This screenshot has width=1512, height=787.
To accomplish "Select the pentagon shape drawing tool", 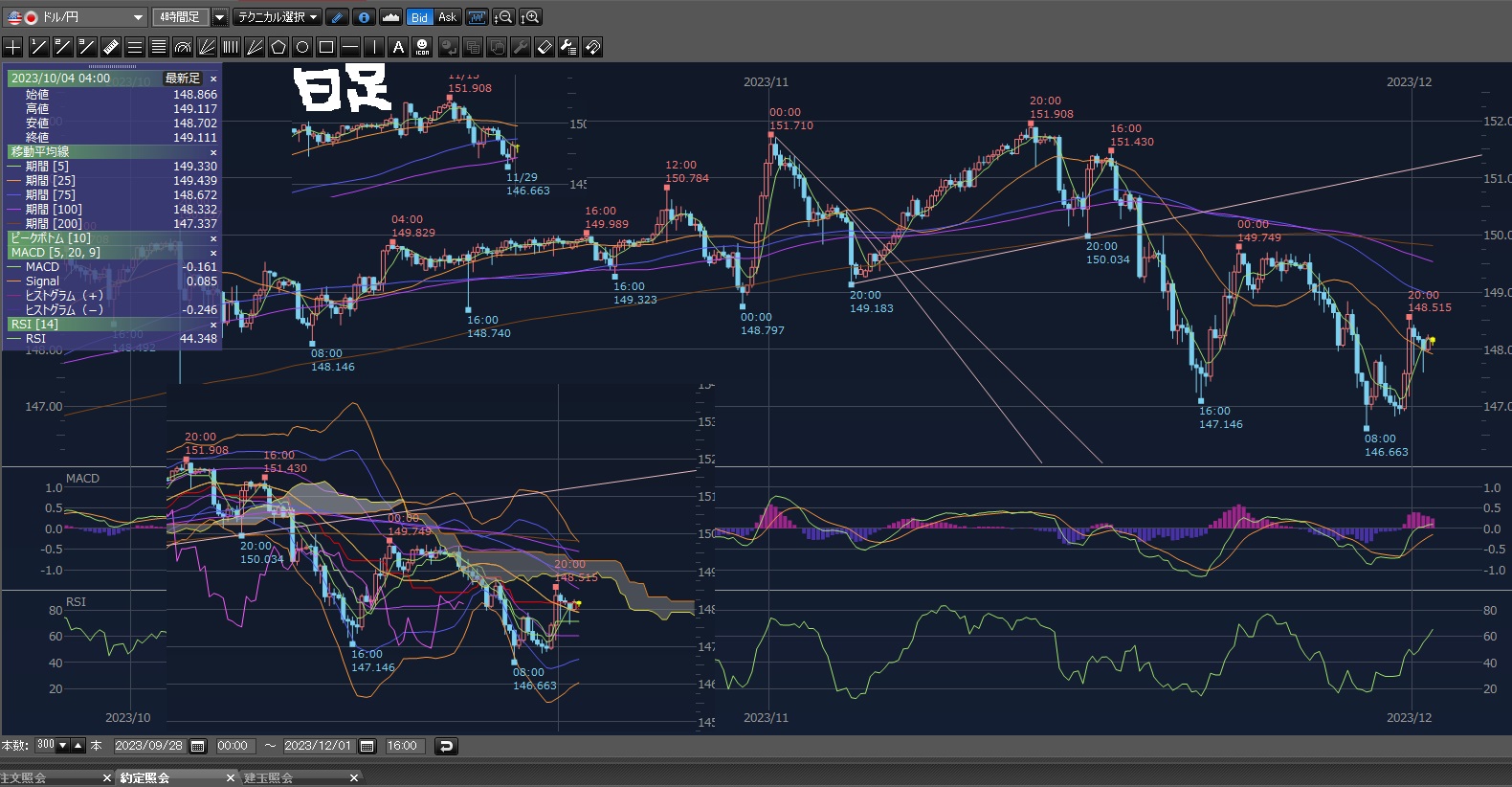I will [x=278, y=47].
